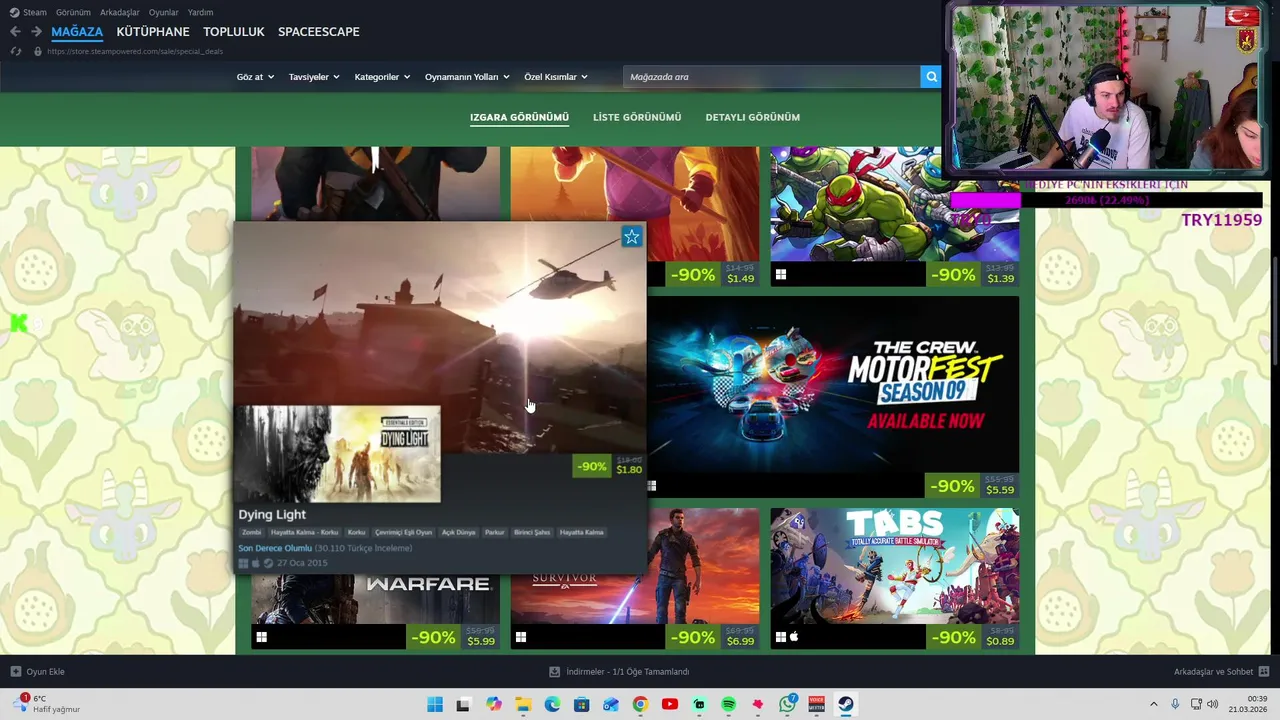Reload the store page
The height and width of the screenshot is (720, 1280).
[x=15, y=51]
